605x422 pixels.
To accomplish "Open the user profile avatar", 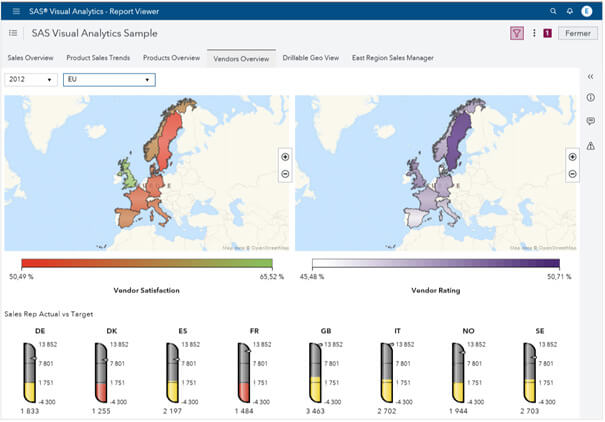I will point(586,11).
